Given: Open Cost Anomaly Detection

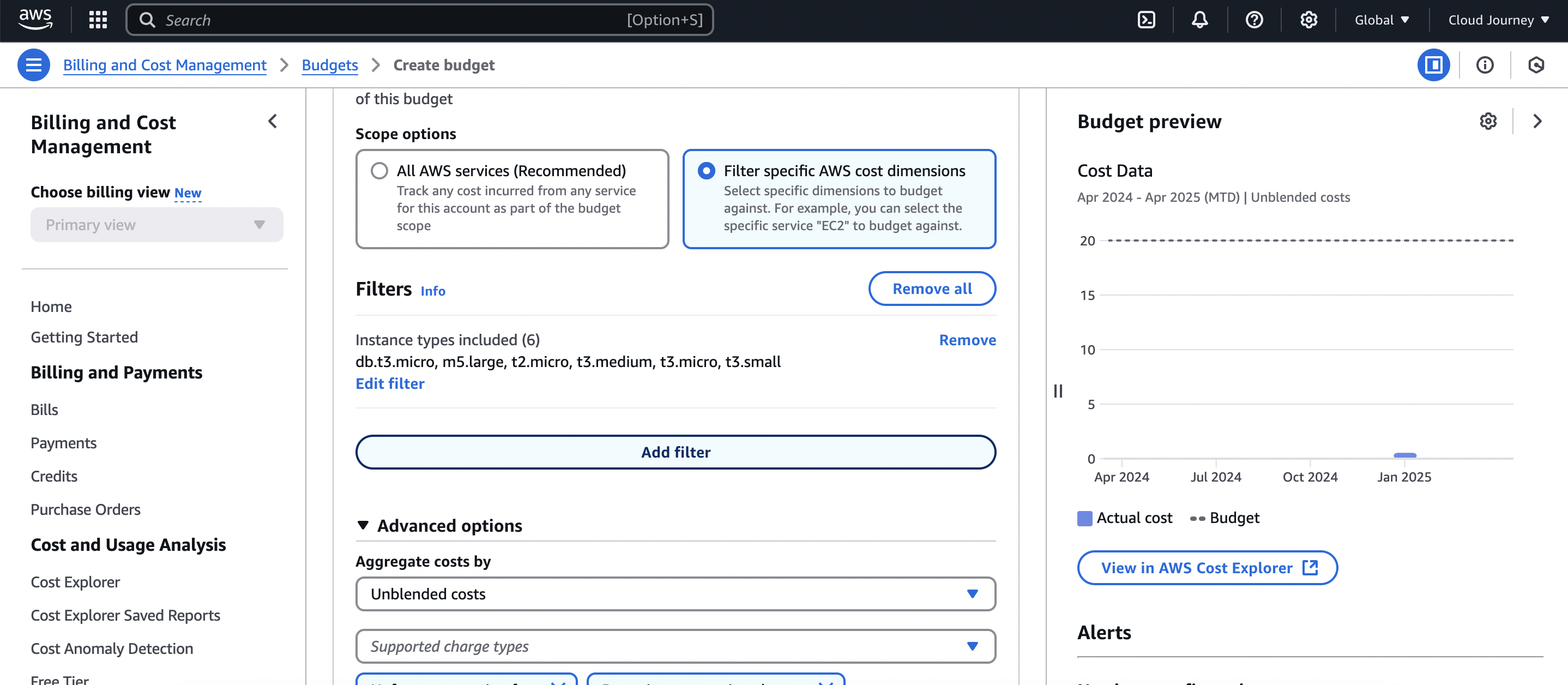Looking at the screenshot, I should coord(112,648).
